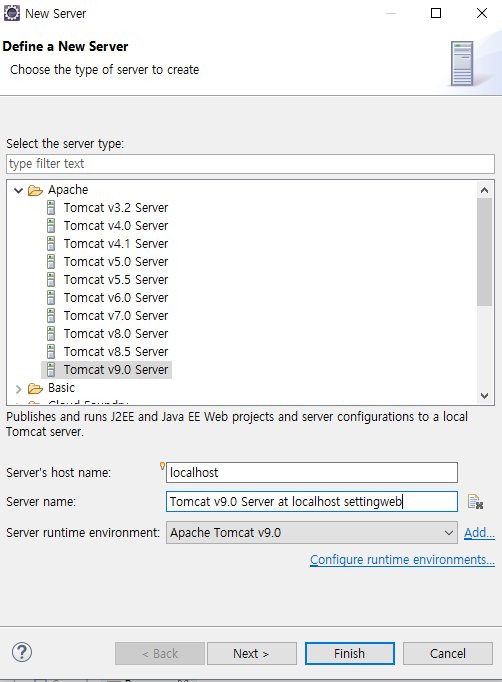The image size is (502, 682).
Task: Select Tomcat v9.0 Server entry
Action: (116, 370)
